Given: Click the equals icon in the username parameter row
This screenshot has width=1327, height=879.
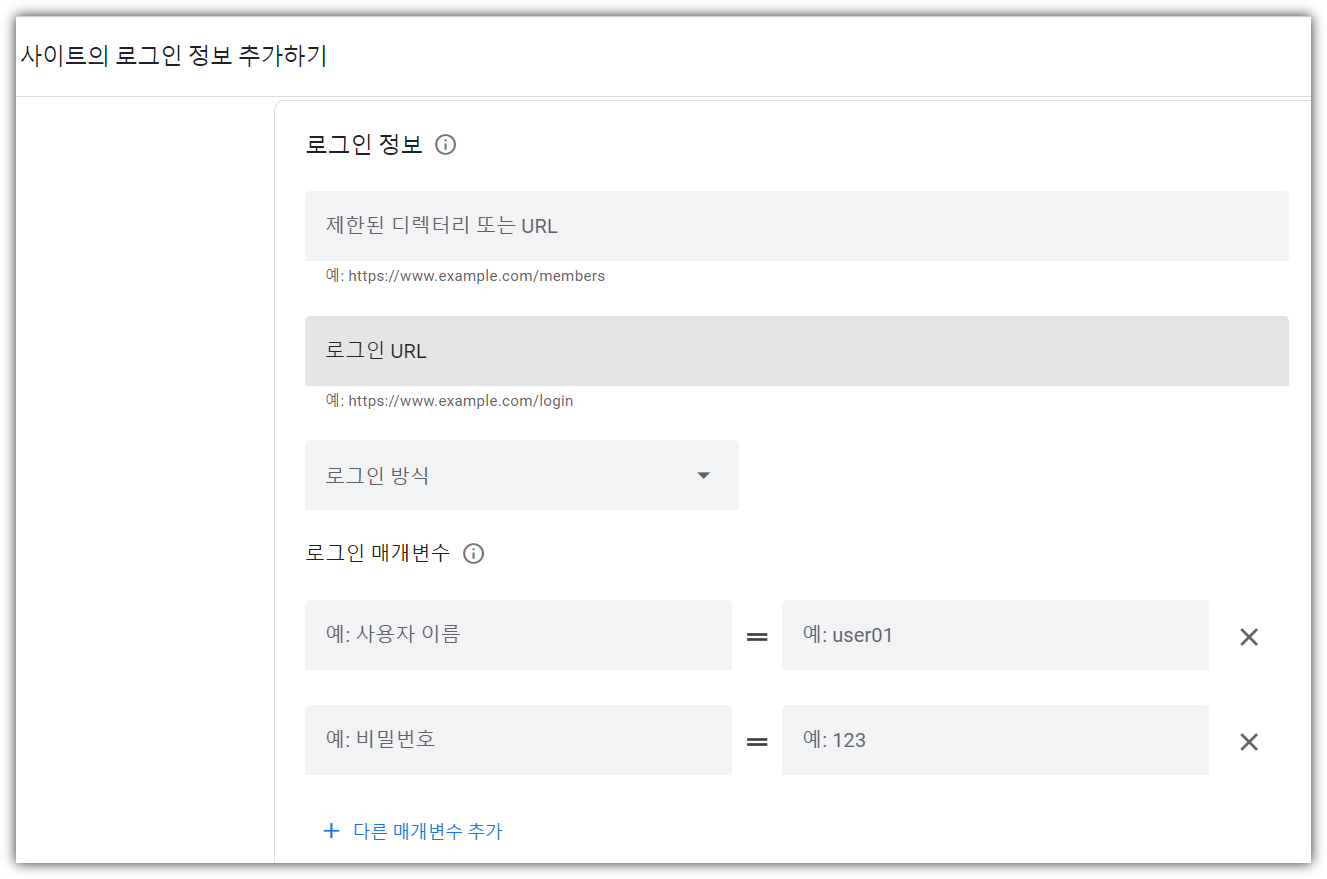Looking at the screenshot, I should (757, 636).
